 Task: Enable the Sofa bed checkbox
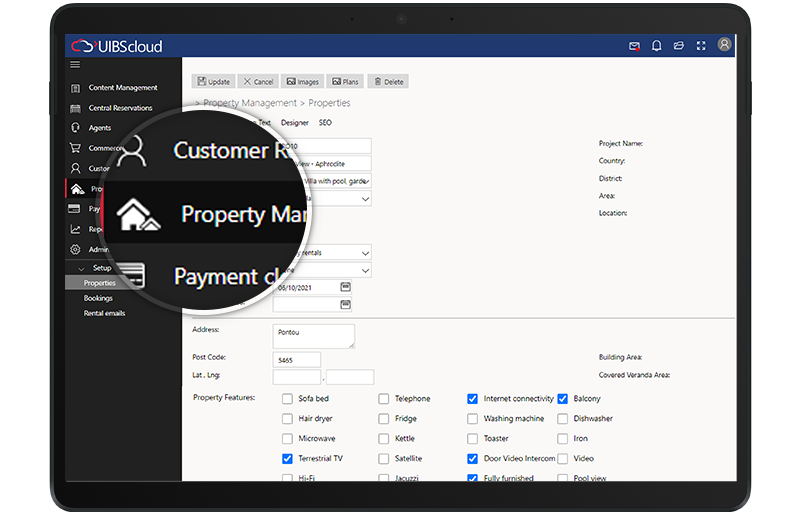(288, 399)
